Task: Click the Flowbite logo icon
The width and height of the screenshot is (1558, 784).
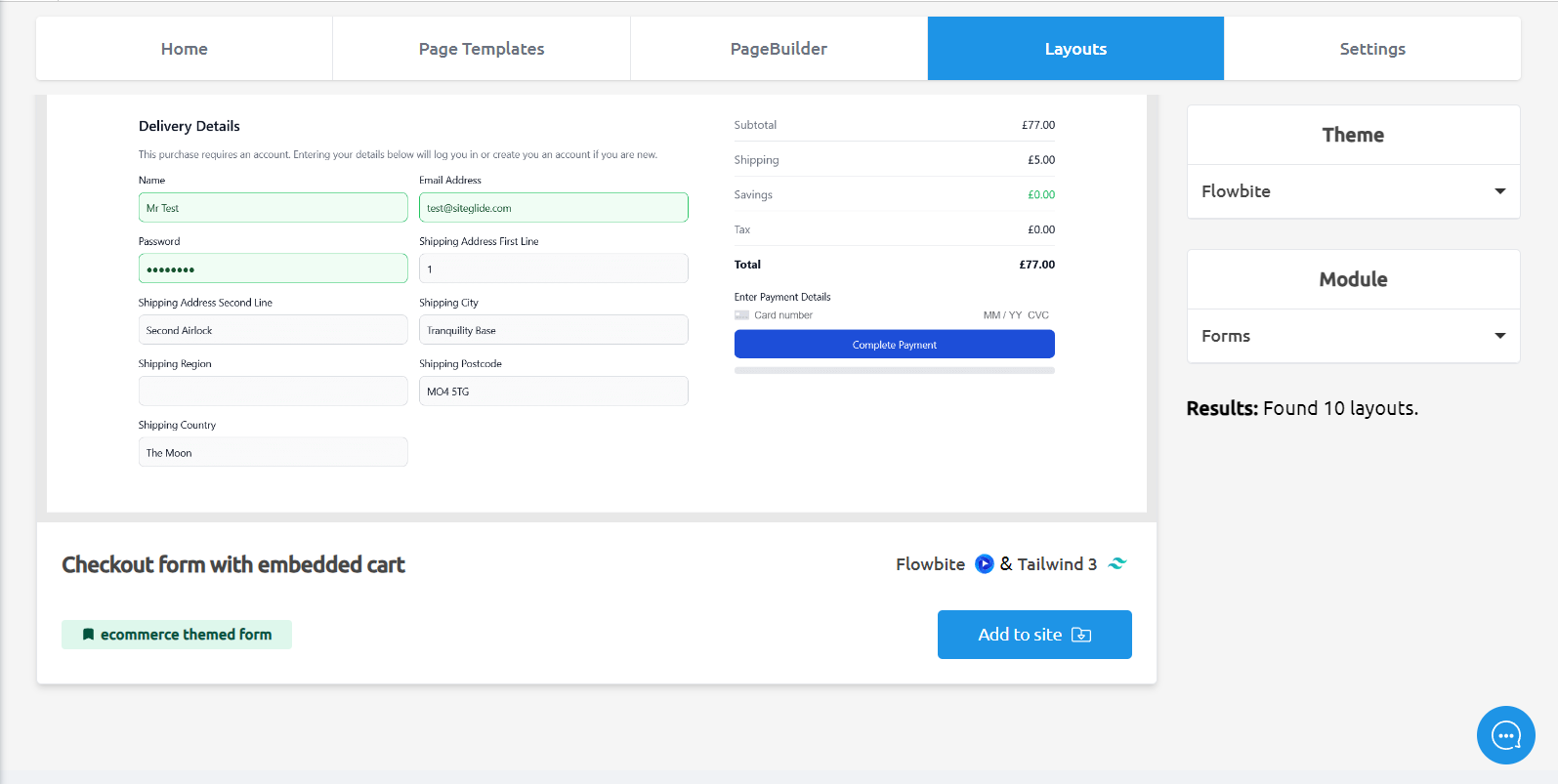Action: point(984,564)
